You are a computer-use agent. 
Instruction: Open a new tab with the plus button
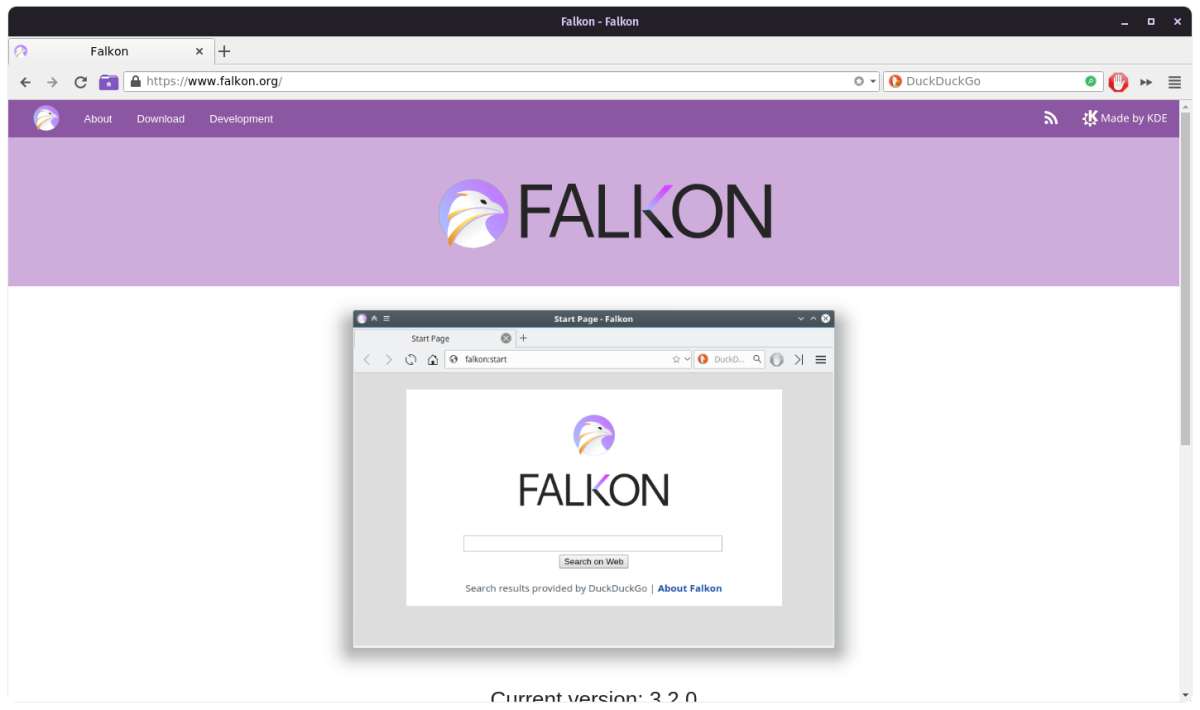[x=224, y=51]
